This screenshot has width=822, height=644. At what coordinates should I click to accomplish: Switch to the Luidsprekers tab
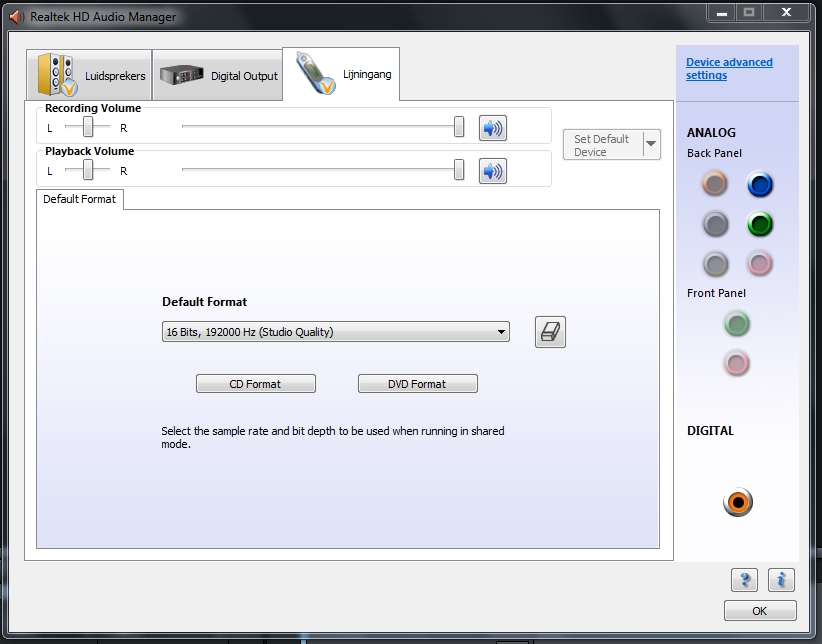91,75
